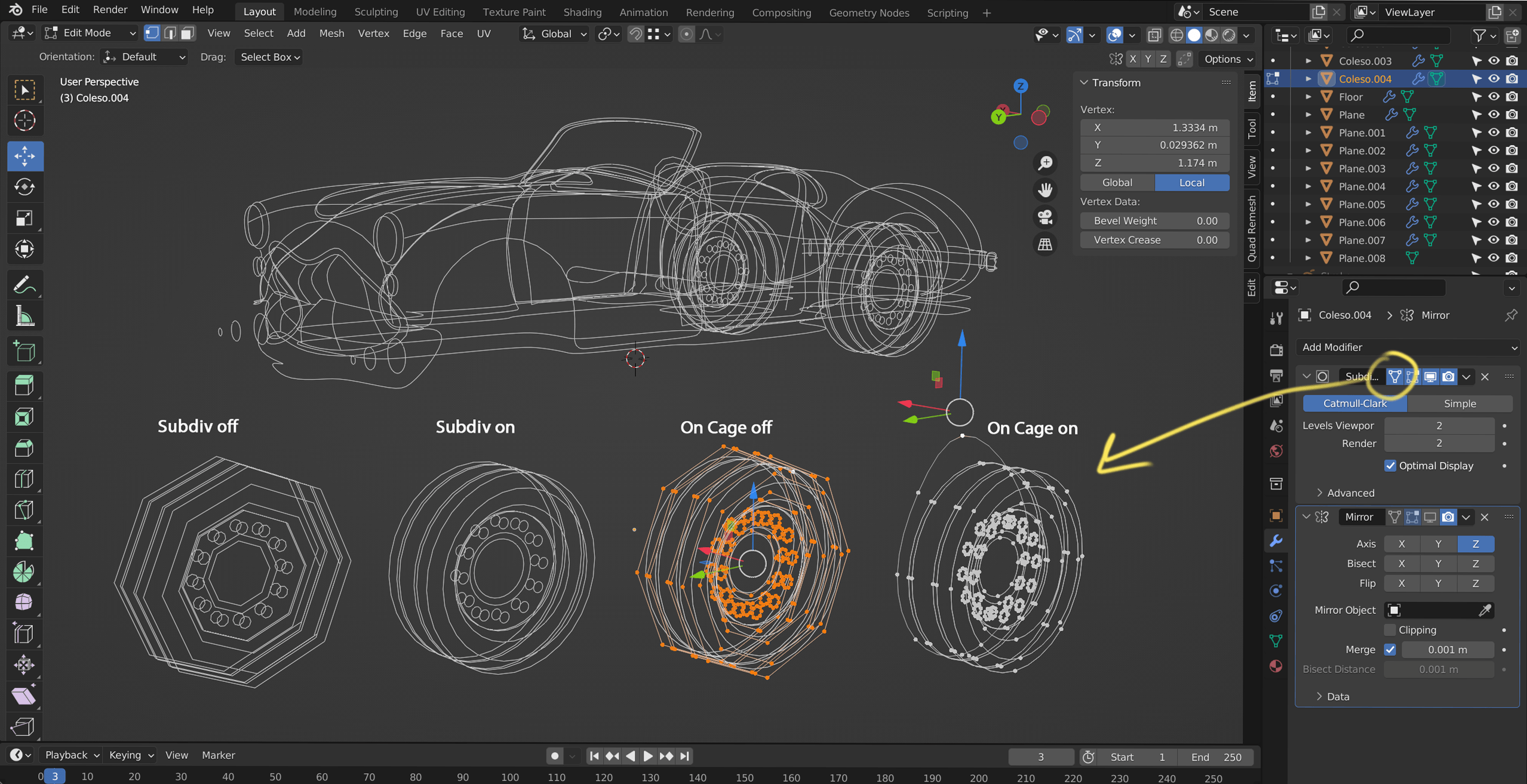Switch to edge select mode

(x=170, y=33)
